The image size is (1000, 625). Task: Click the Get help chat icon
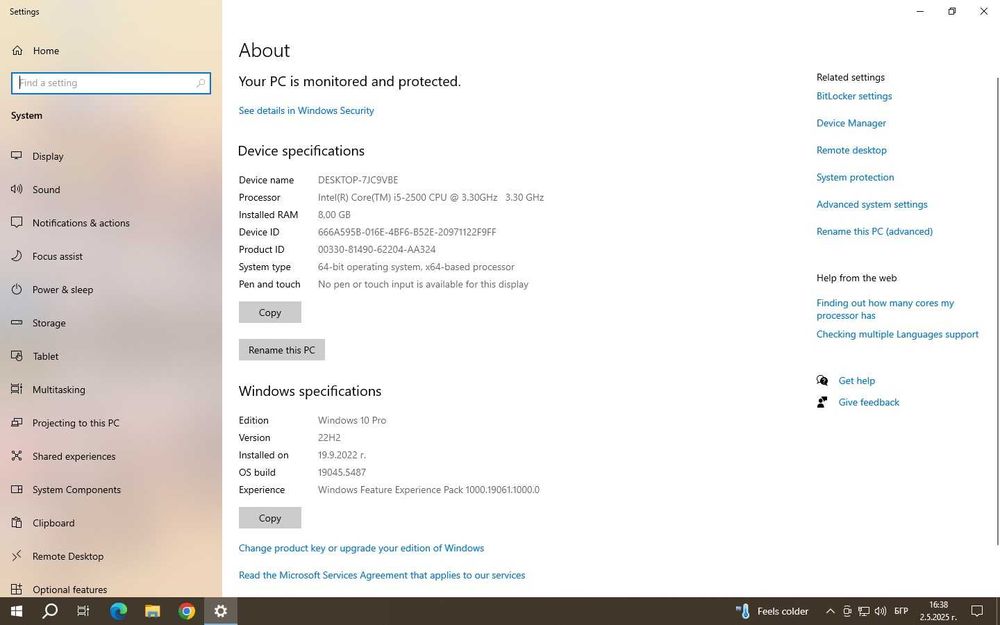(x=822, y=381)
